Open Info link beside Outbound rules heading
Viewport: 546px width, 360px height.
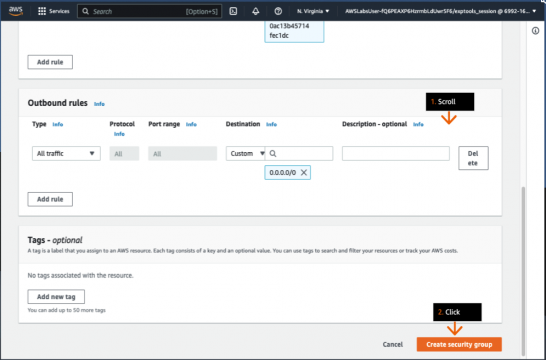pos(99,104)
